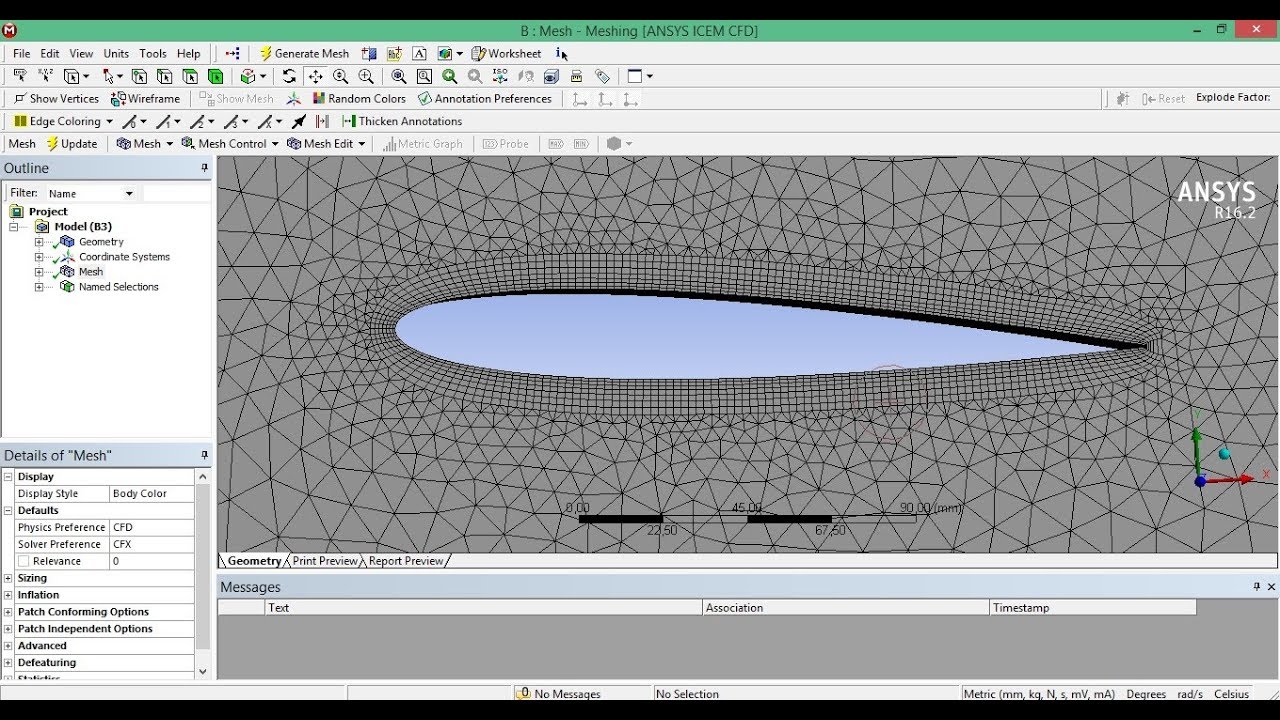Click the Generate Mesh button
This screenshot has height=720, width=1280.
click(304, 54)
